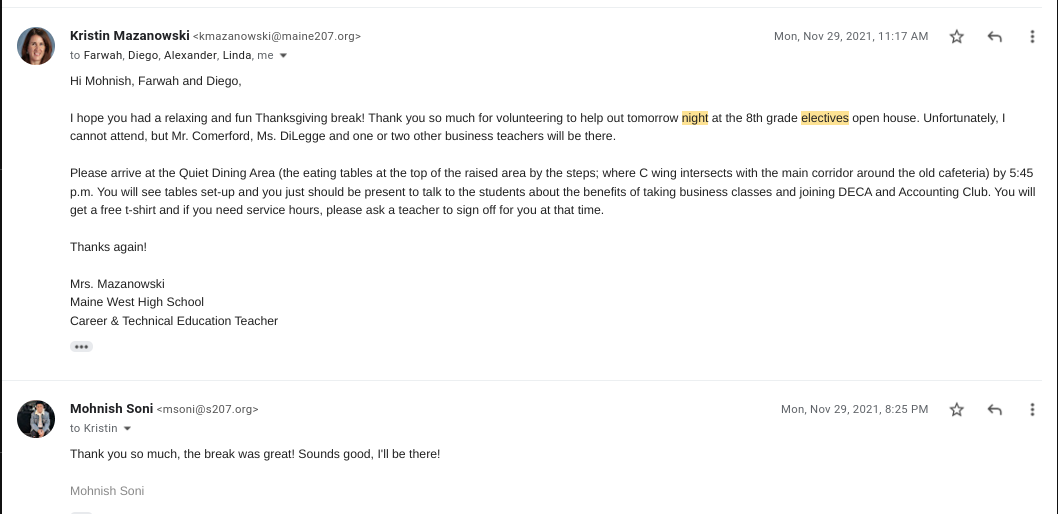The image size is (1058, 514).
Task: Reply to Kristin Mazanowski's email
Action: pos(994,37)
